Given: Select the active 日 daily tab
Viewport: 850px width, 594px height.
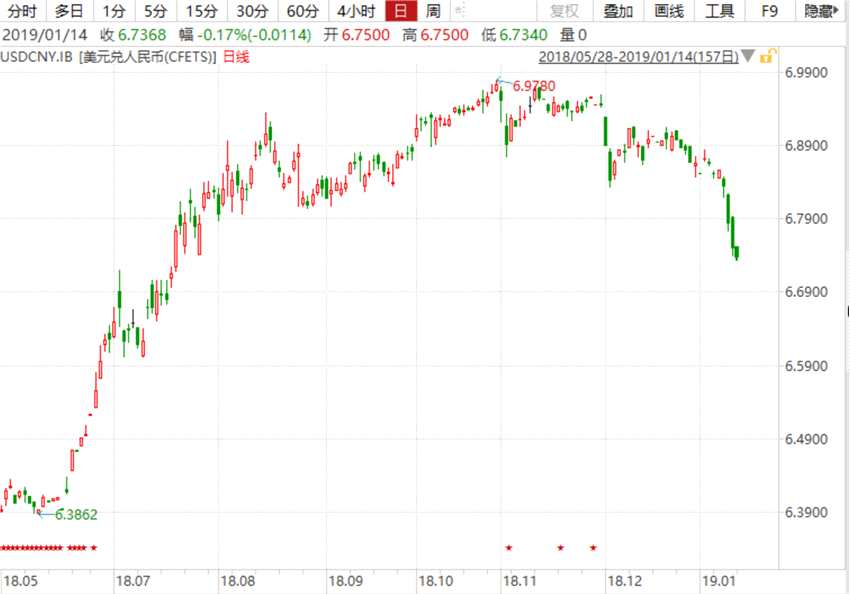Looking at the screenshot, I should (401, 11).
